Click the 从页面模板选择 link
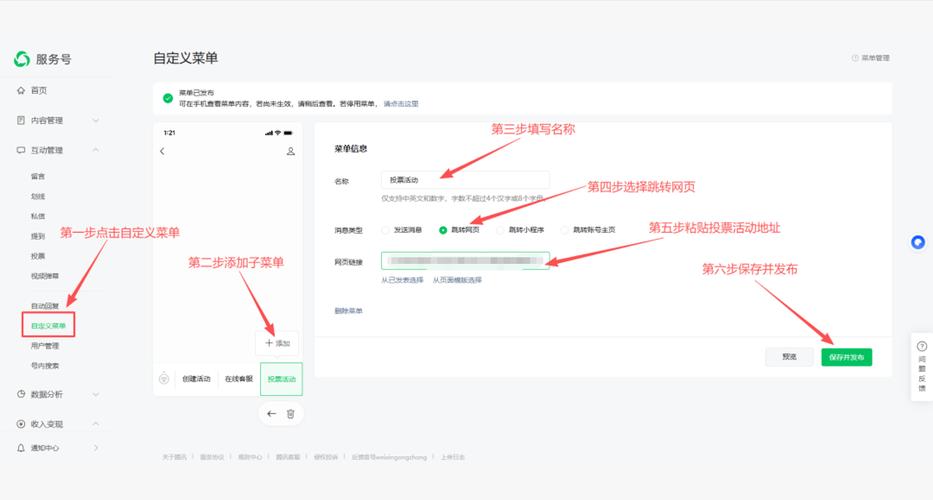Screen dimensions: 933x500 (457, 280)
